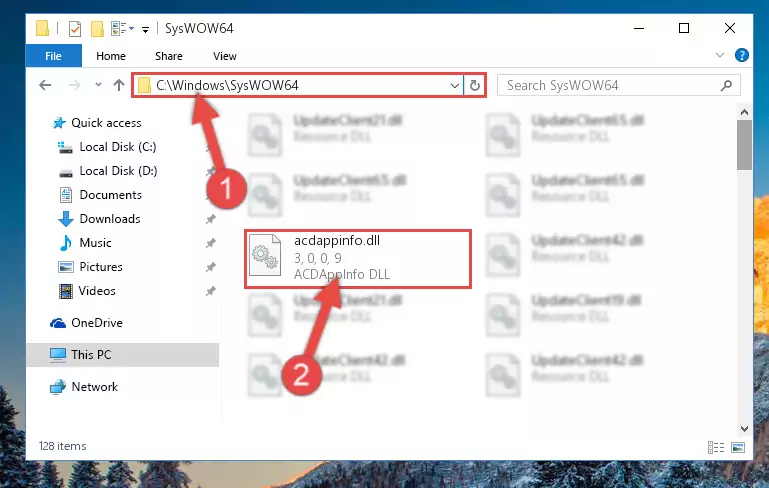Select OneDrive in navigation pane
The image size is (769, 488).
click(97, 323)
